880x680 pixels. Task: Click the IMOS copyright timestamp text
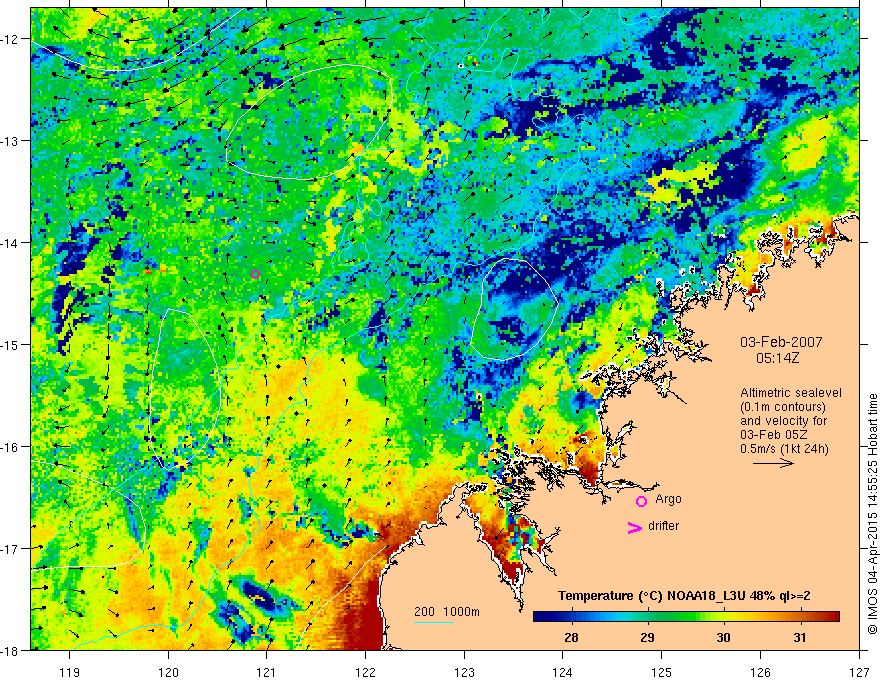872,515
